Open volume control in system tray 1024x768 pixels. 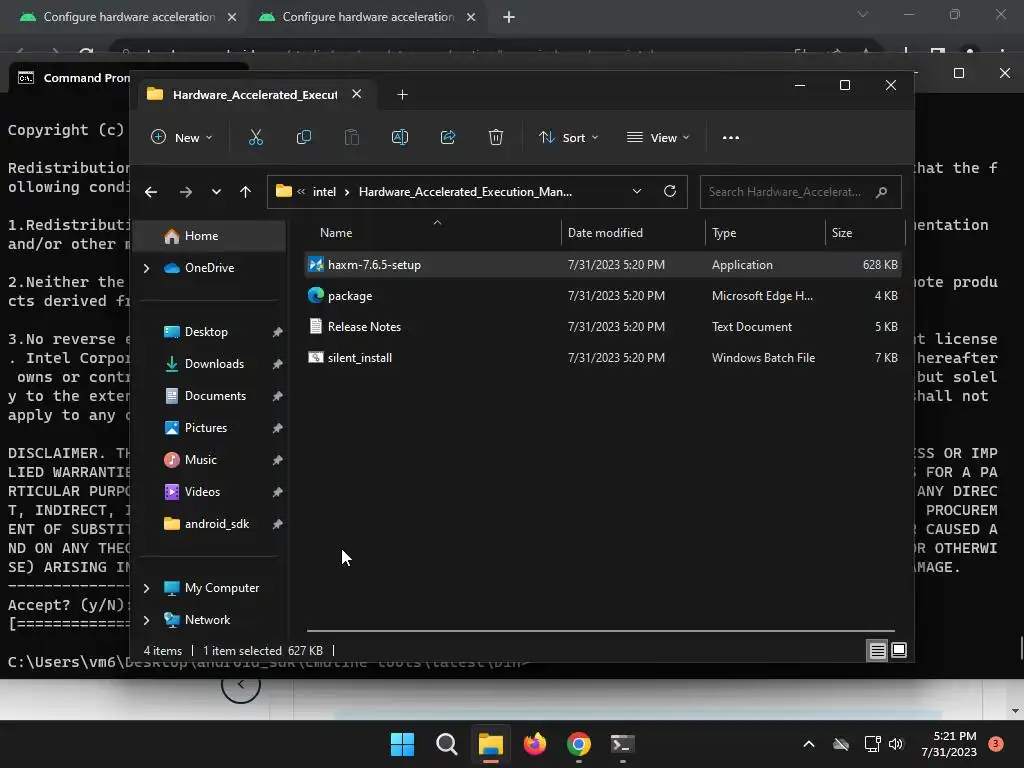pos(896,744)
